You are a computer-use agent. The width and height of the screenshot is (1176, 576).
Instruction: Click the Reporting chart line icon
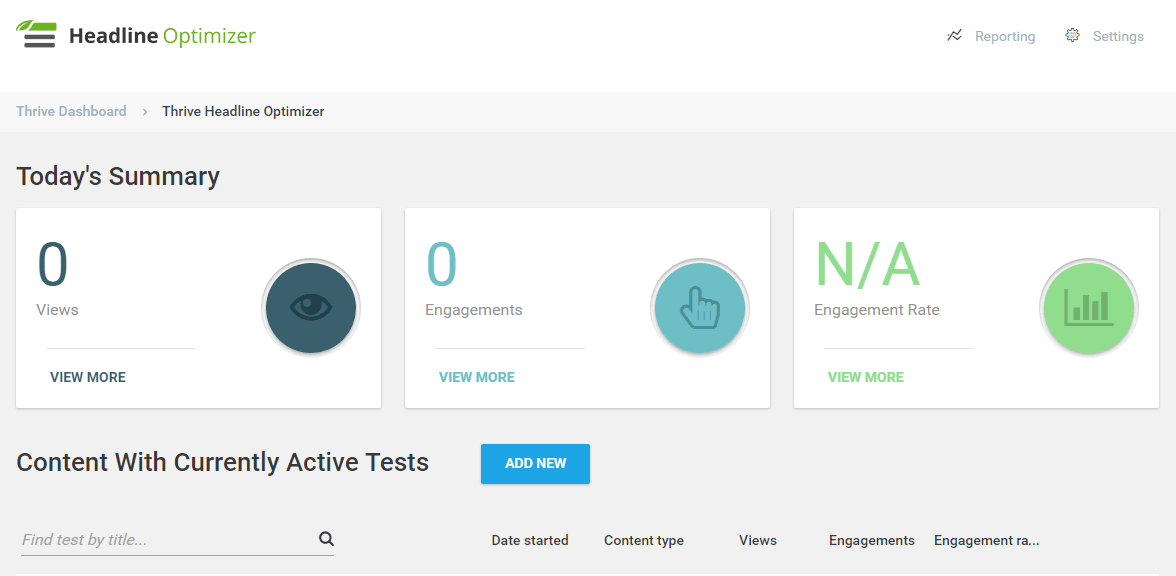[954, 36]
